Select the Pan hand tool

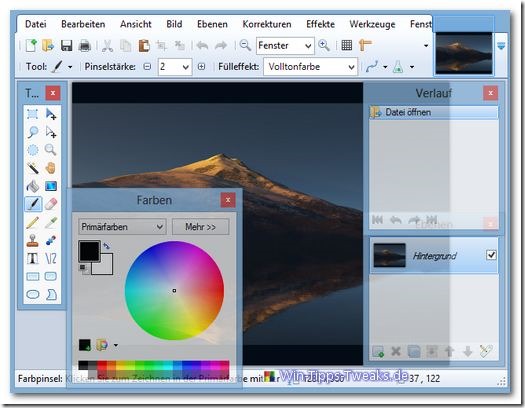(51, 168)
